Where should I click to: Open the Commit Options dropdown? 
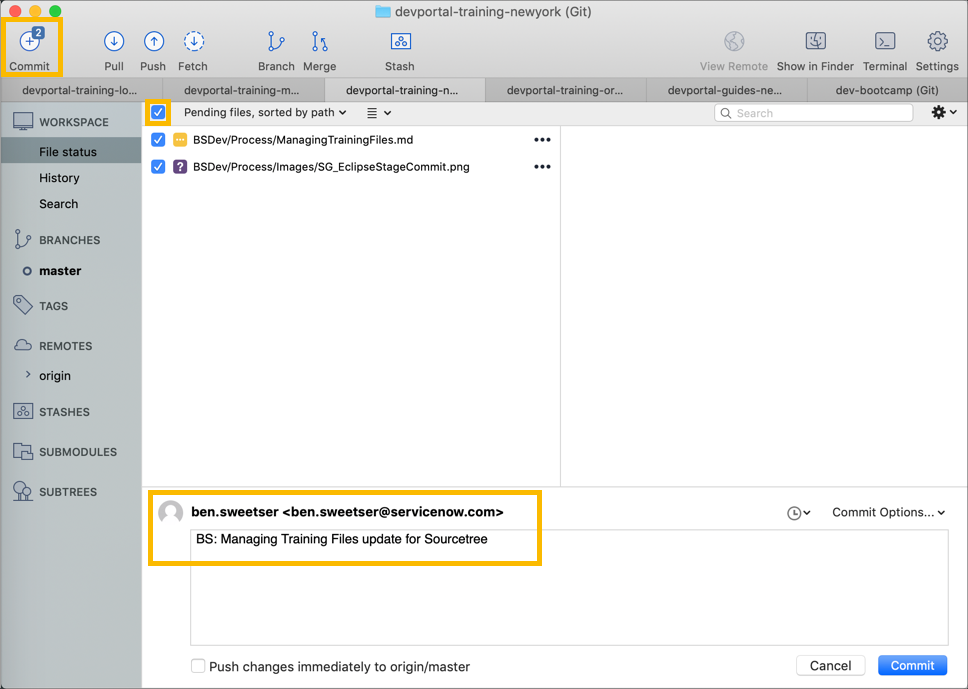[x=888, y=512]
